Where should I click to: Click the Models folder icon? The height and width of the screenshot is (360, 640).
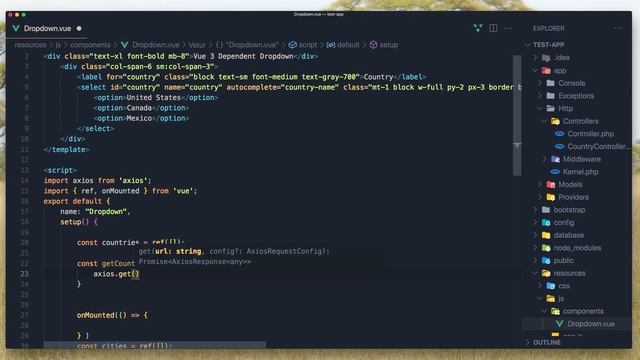tap(550, 184)
